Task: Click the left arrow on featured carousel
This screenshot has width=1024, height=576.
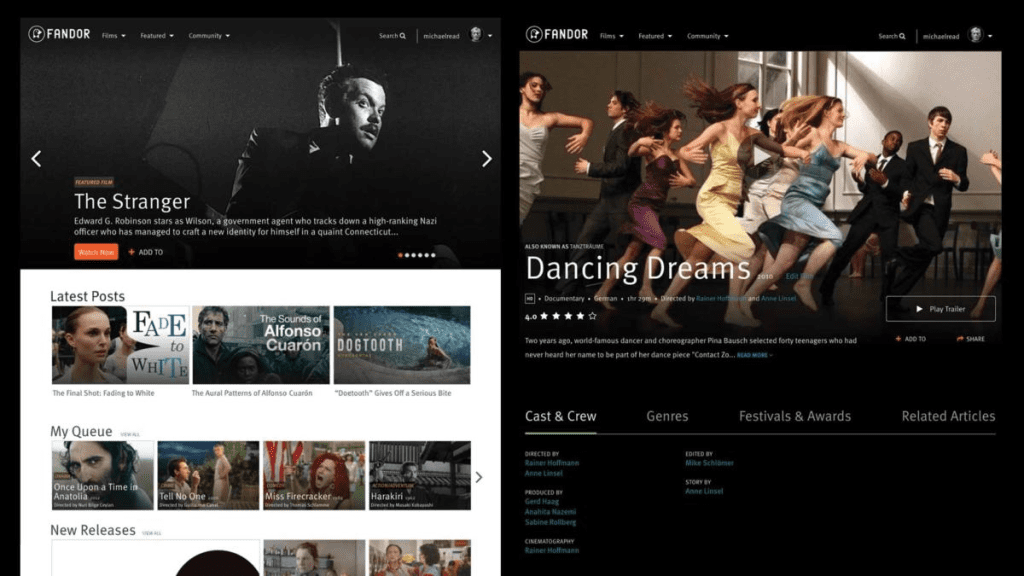Action: point(36,158)
